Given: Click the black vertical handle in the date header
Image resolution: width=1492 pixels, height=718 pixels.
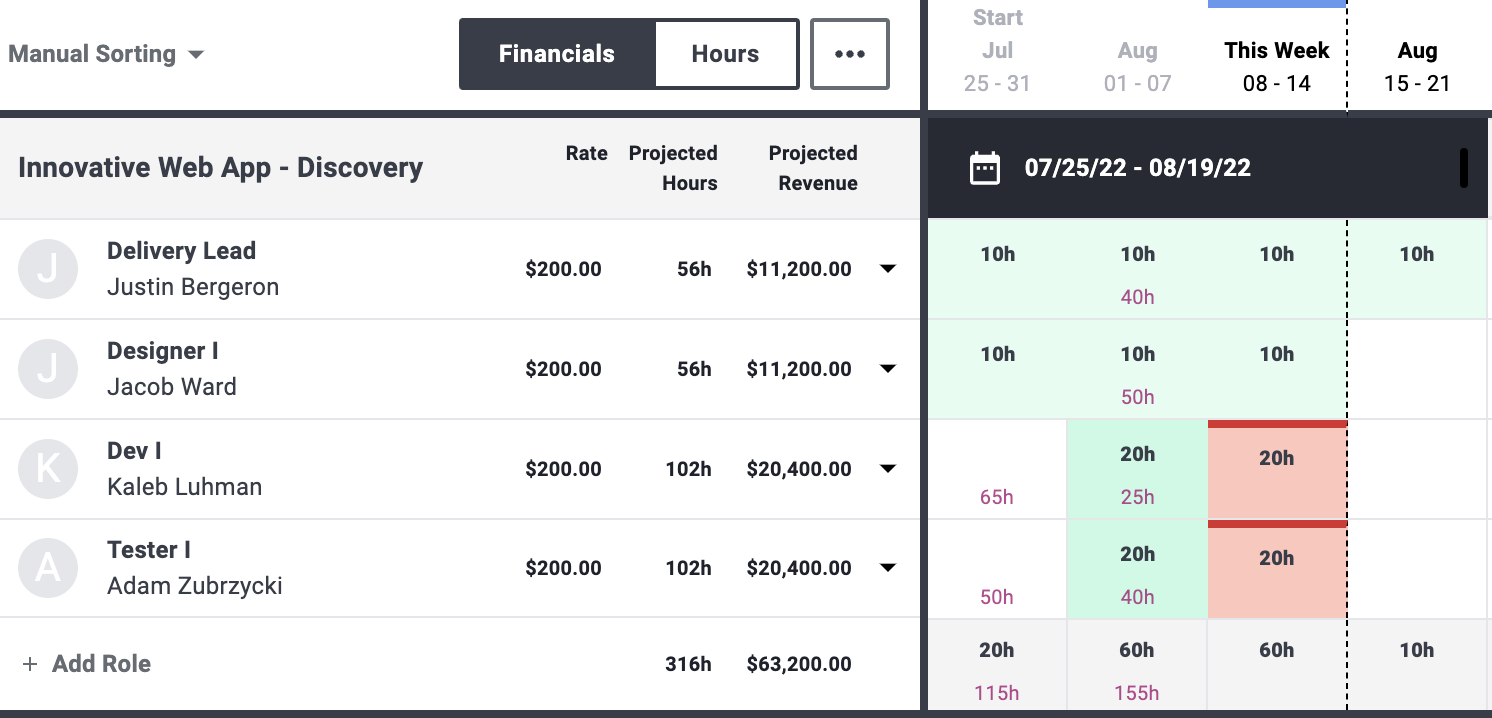Looking at the screenshot, I should click(x=1464, y=168).
